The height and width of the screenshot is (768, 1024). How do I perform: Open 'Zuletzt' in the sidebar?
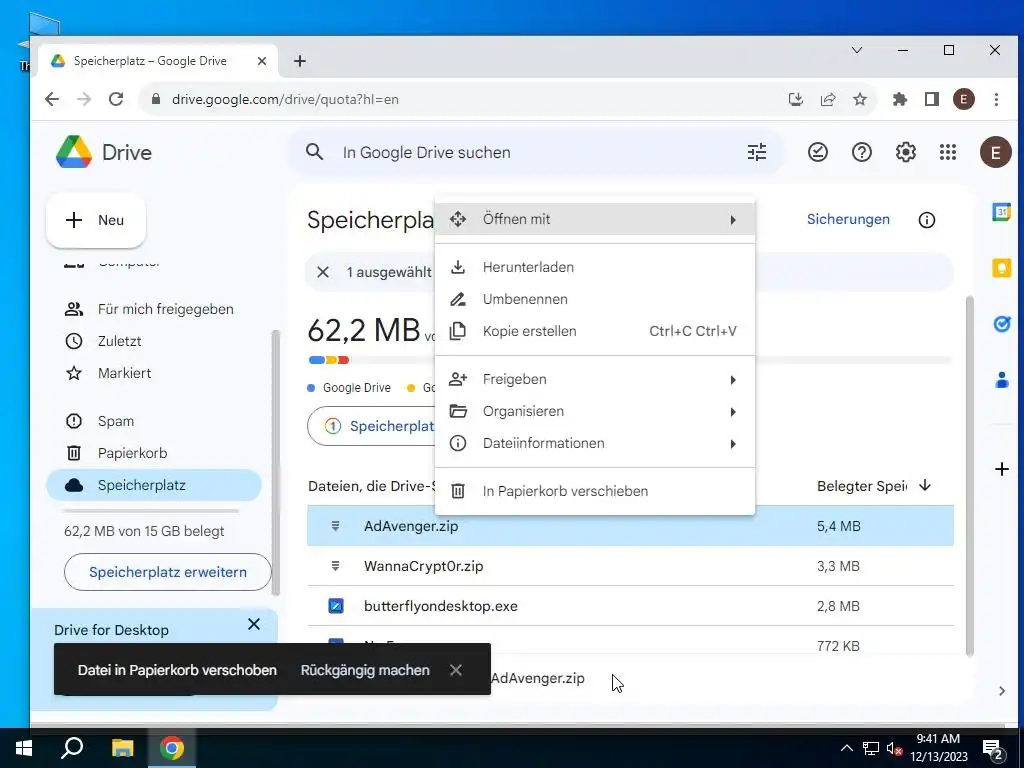[x=153, y=341]
